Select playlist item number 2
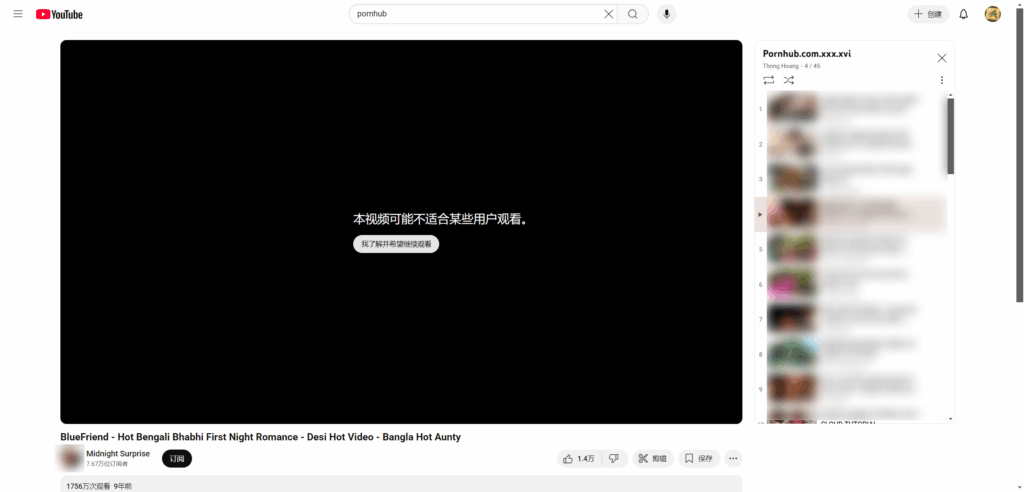The image size is (1024, 492). (850, 144)
